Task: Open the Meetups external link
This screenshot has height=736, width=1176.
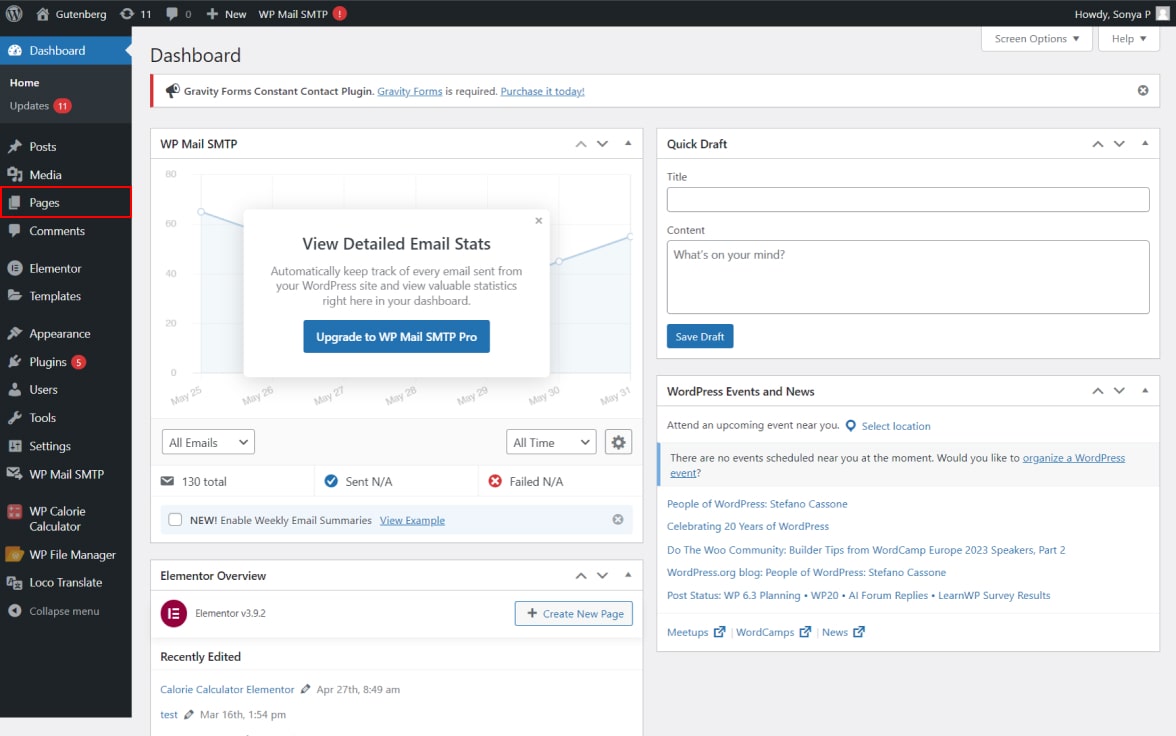Action: [696, 632]
